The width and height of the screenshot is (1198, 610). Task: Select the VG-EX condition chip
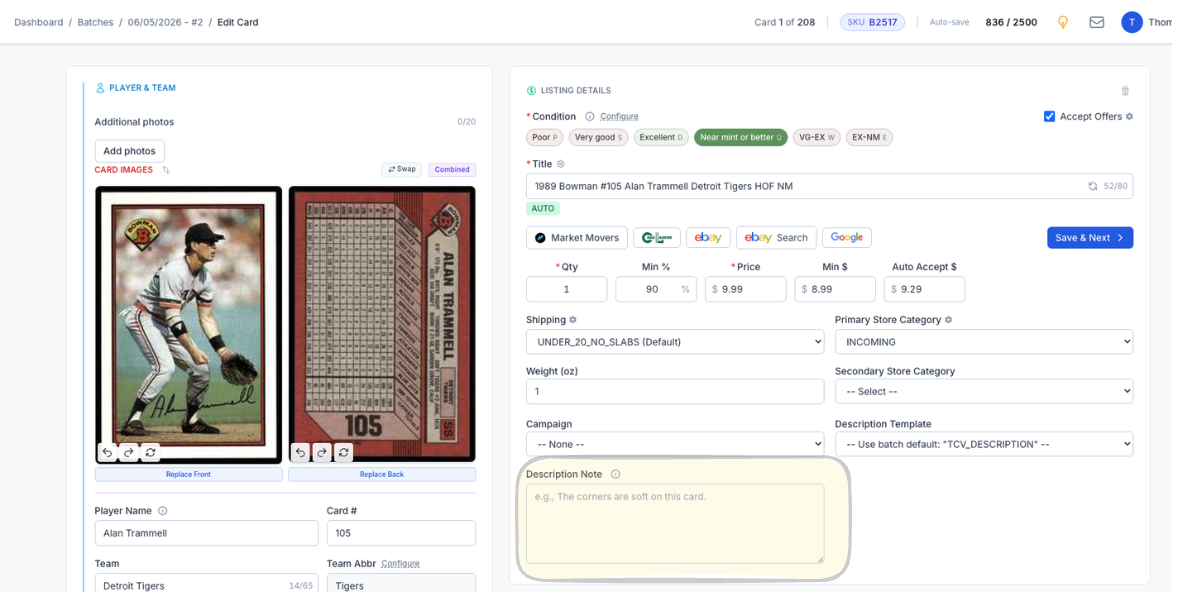coord(817,138)
